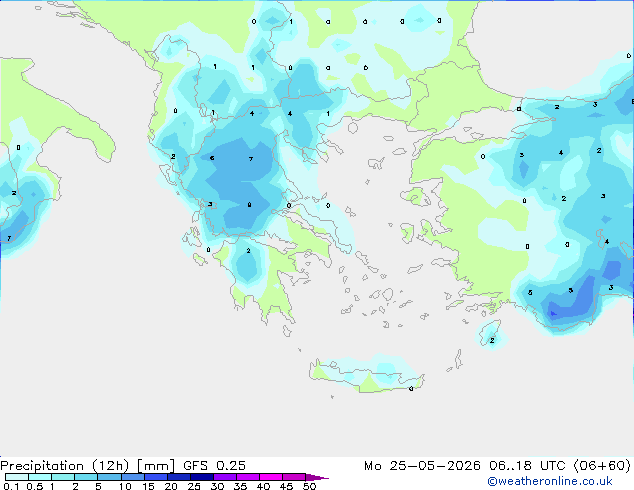
Task: Select the 35–40 mm magenta legend box
Action: (x=247, y=477)
